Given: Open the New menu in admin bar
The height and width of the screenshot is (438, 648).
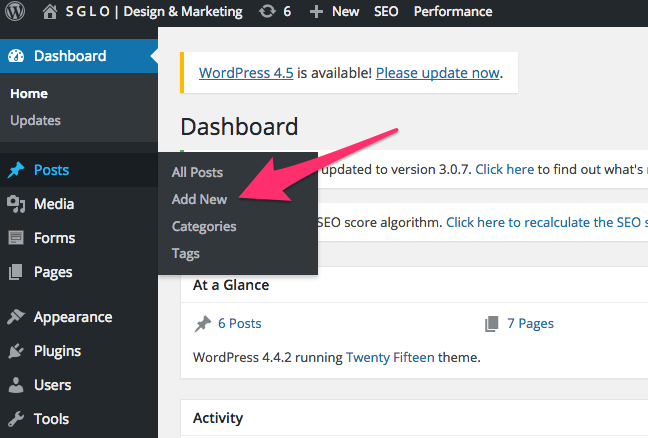Looking at the screenshot, I should 345,12.
